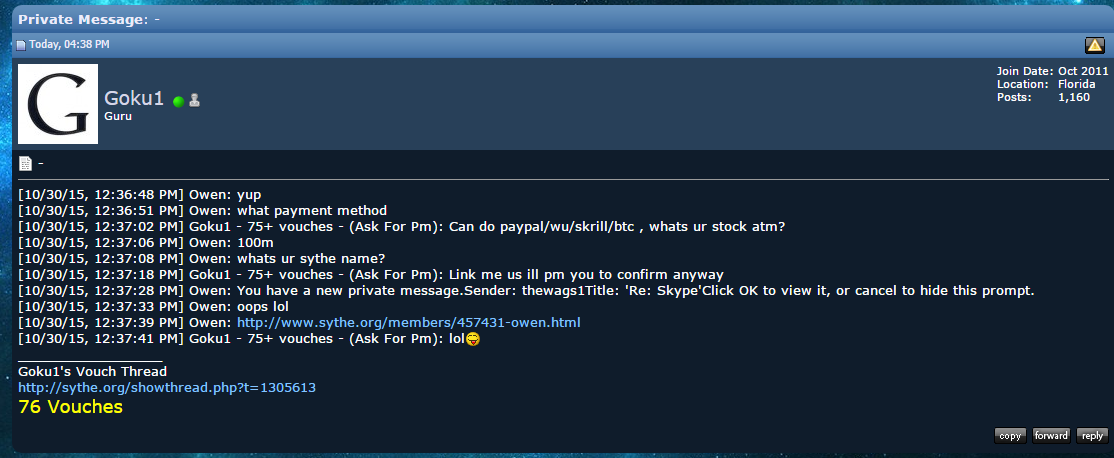Screen dimensions: 1114x458
Task: Click the 'Private Message: -' header title
Action: click(x=89, y=19)
